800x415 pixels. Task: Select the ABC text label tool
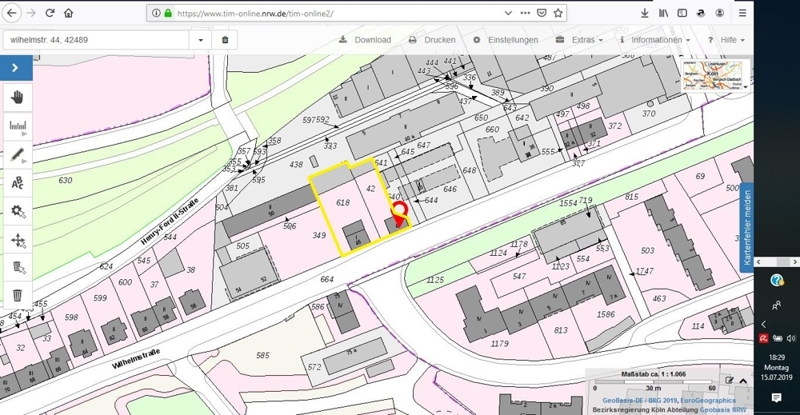click(17, 183)
